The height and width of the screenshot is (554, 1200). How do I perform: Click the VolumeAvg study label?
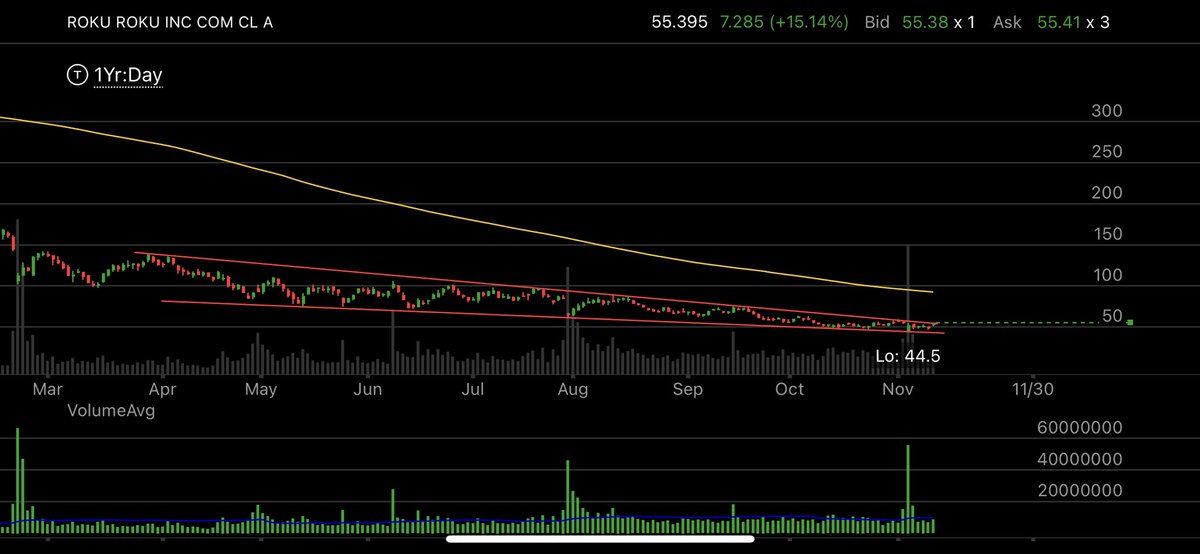(111, 410)
